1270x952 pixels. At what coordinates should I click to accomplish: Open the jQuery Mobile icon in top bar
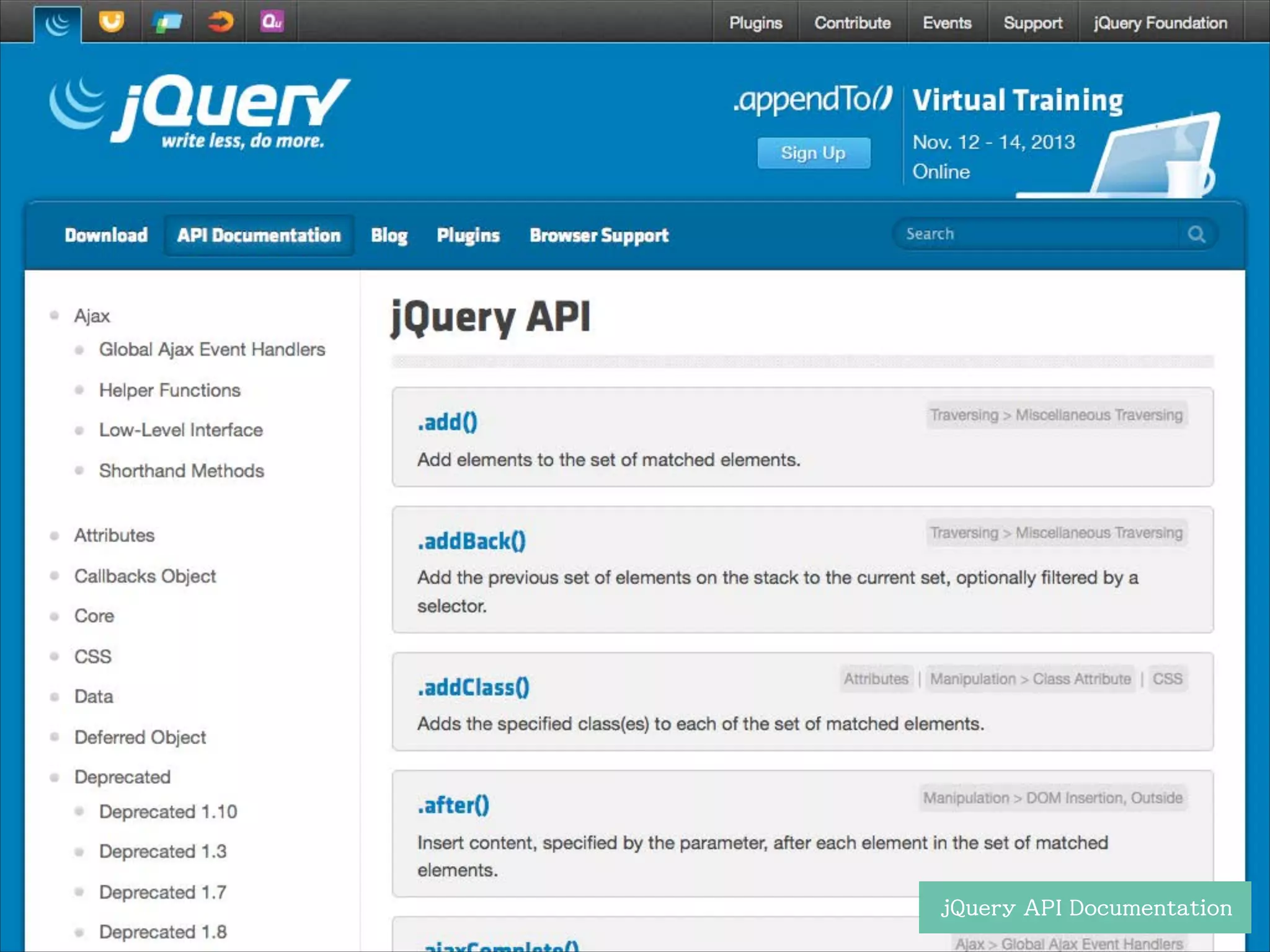167,22
